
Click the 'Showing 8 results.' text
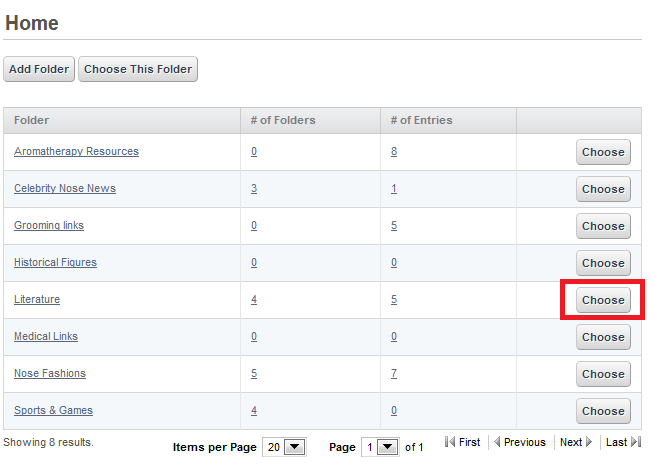click(48, 442)
